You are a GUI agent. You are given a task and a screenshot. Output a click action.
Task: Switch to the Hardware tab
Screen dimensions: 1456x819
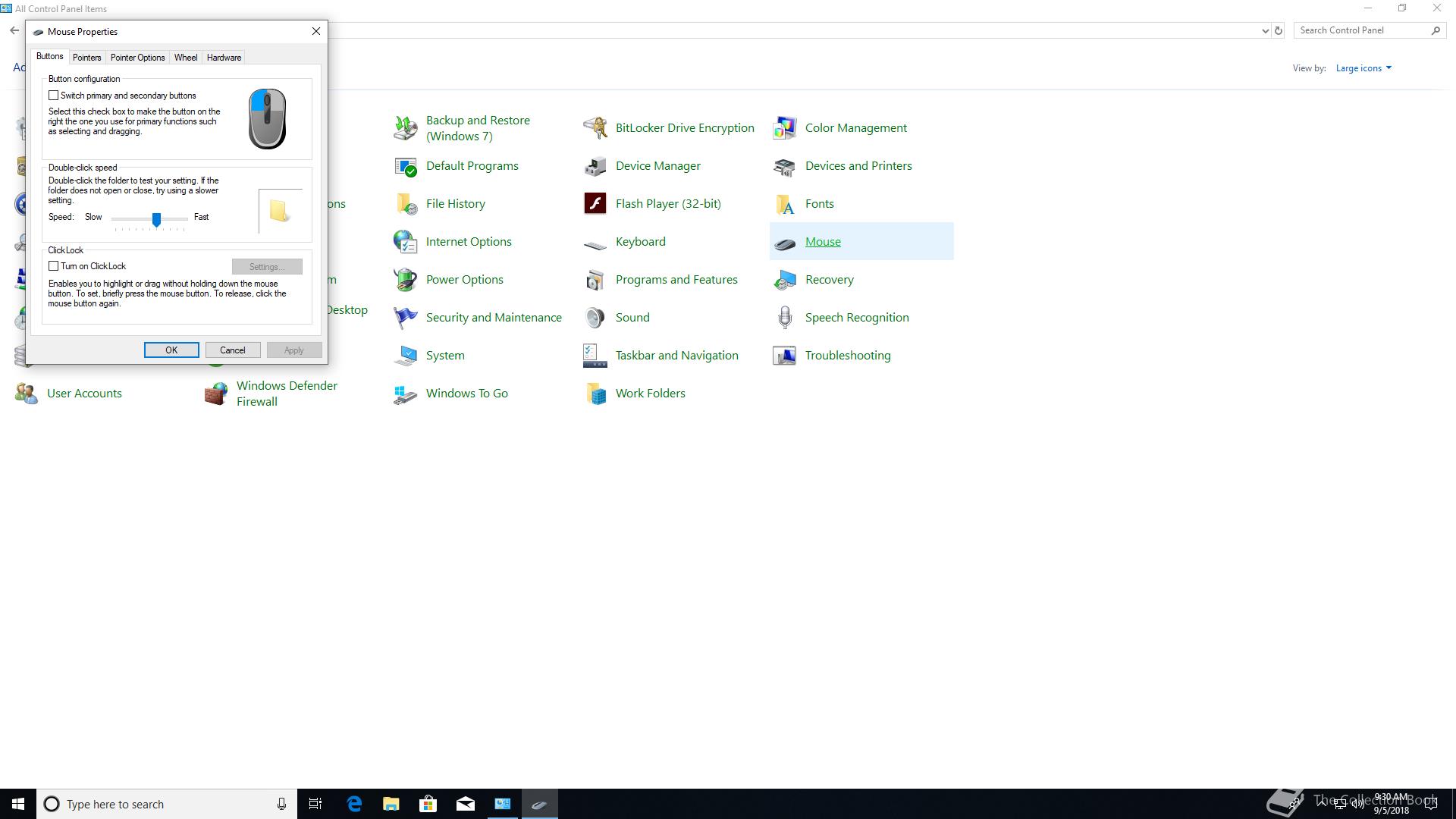224,58
